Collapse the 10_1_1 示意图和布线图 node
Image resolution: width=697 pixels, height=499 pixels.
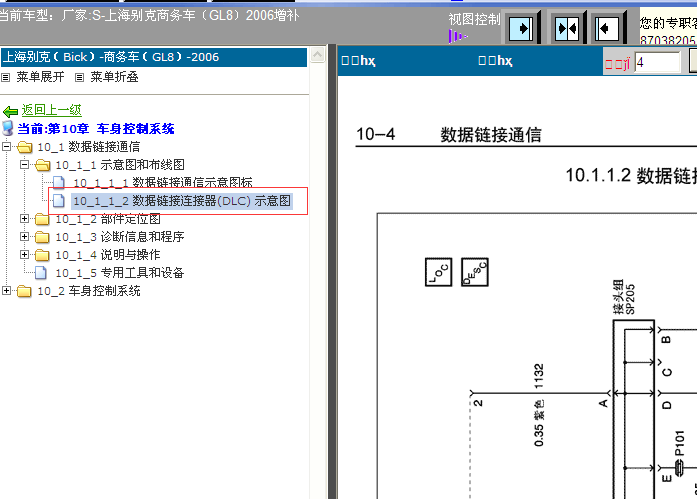24,164
